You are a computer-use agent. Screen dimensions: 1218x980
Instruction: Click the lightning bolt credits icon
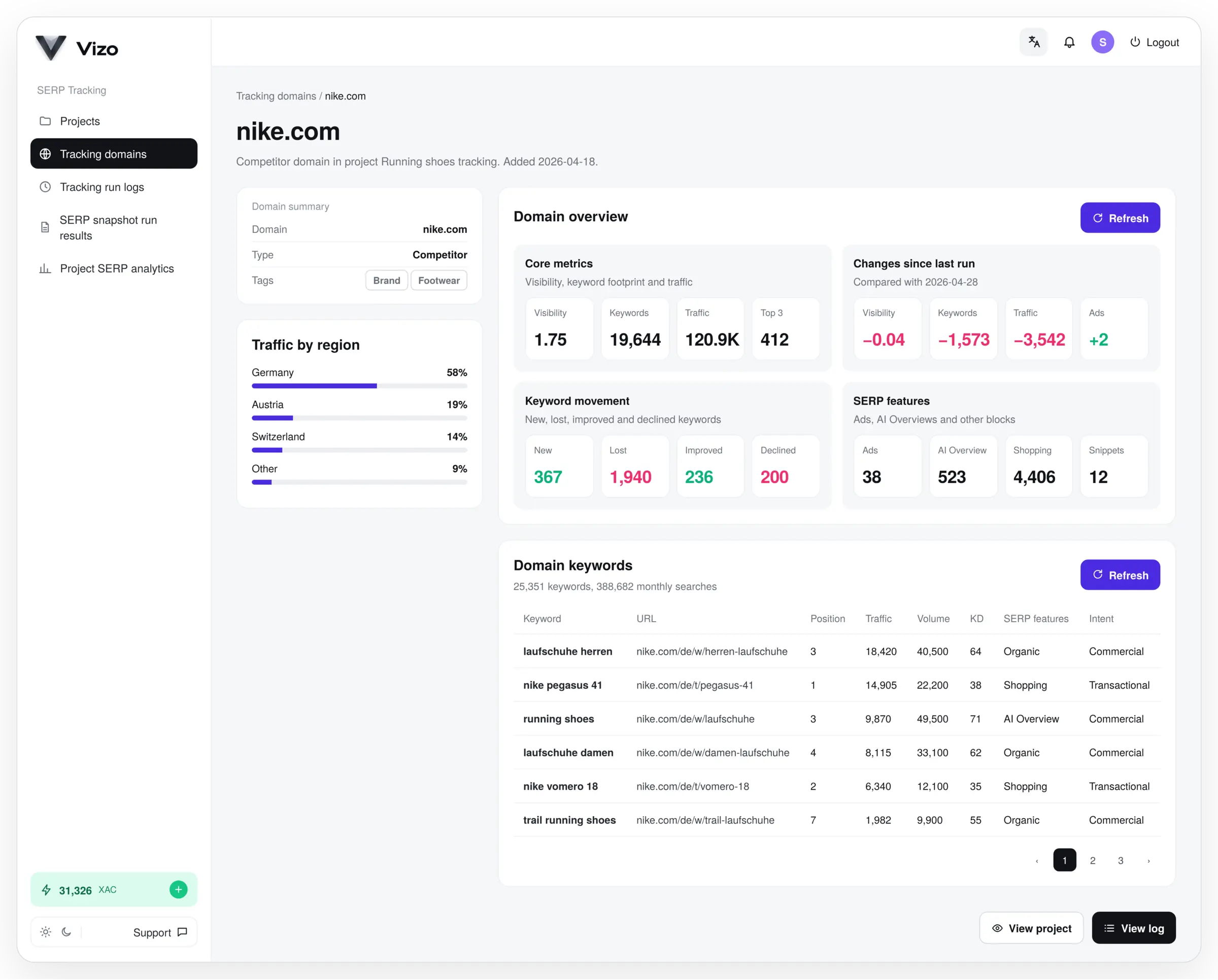(x=46, y=890)
